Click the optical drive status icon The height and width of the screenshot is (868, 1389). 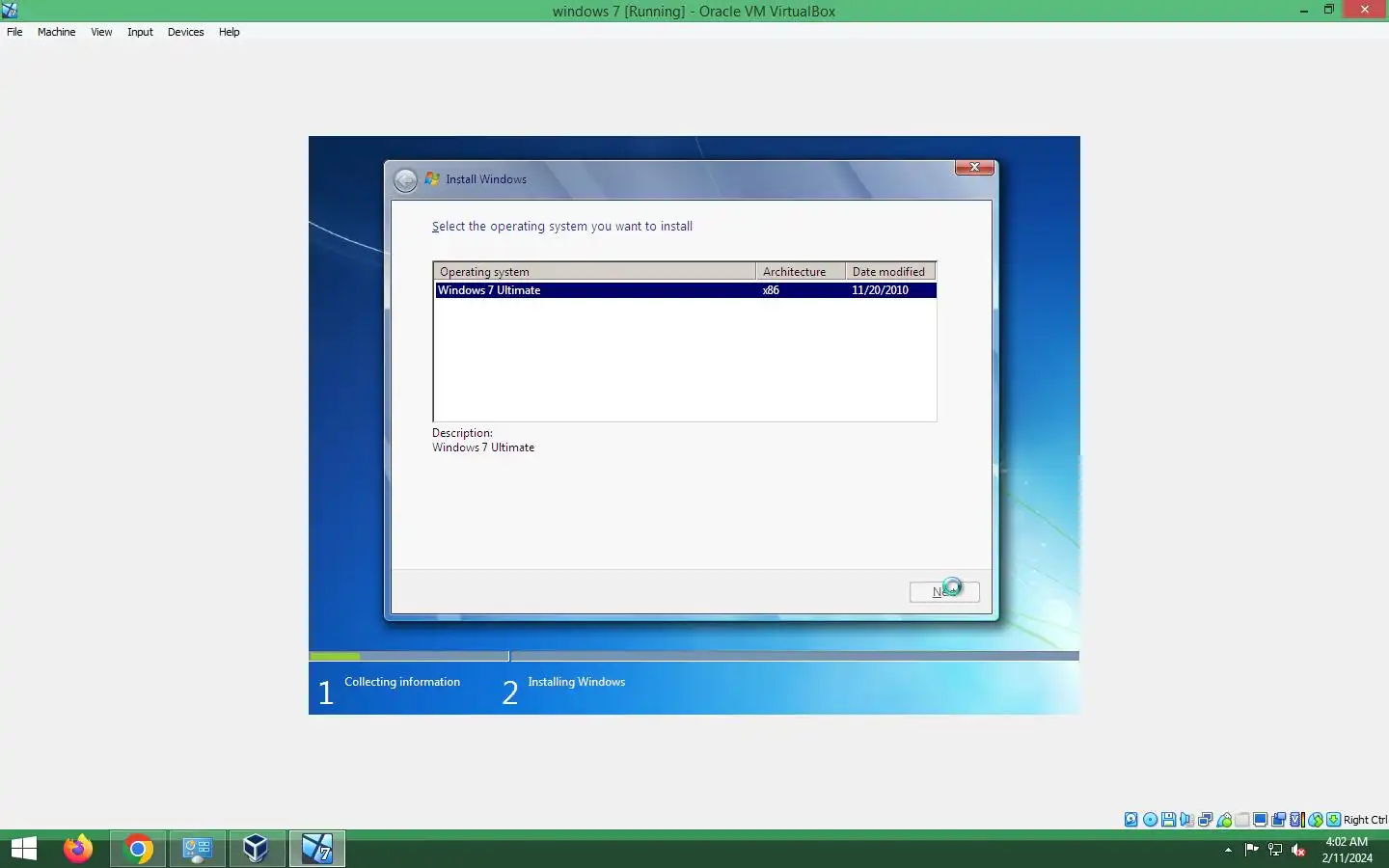pyautogui.click(x=1151, y=820)
